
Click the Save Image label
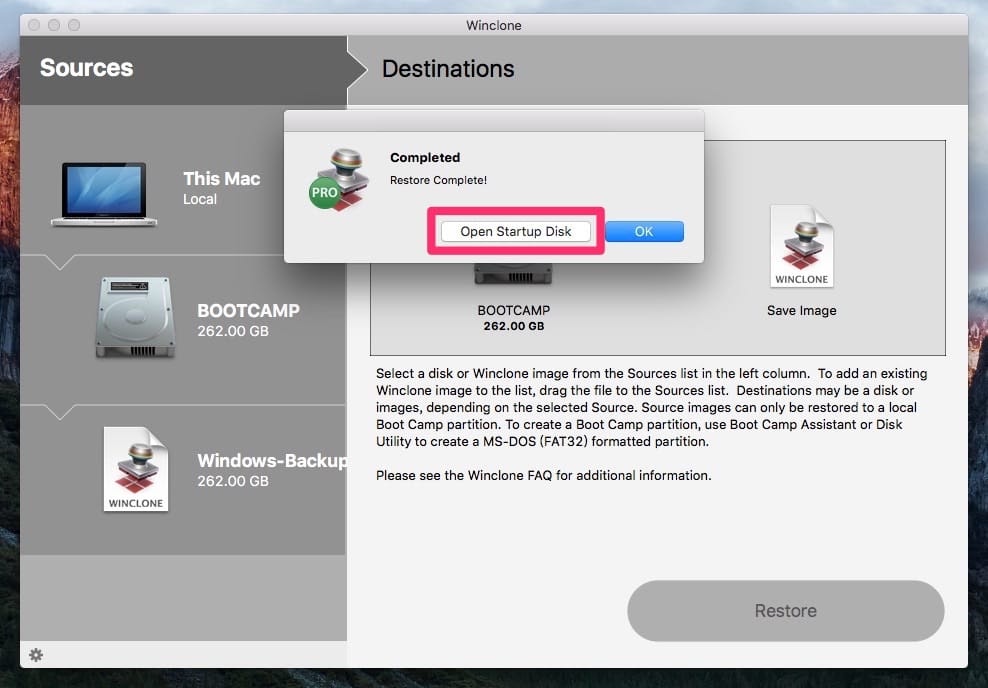click(801, 311)
